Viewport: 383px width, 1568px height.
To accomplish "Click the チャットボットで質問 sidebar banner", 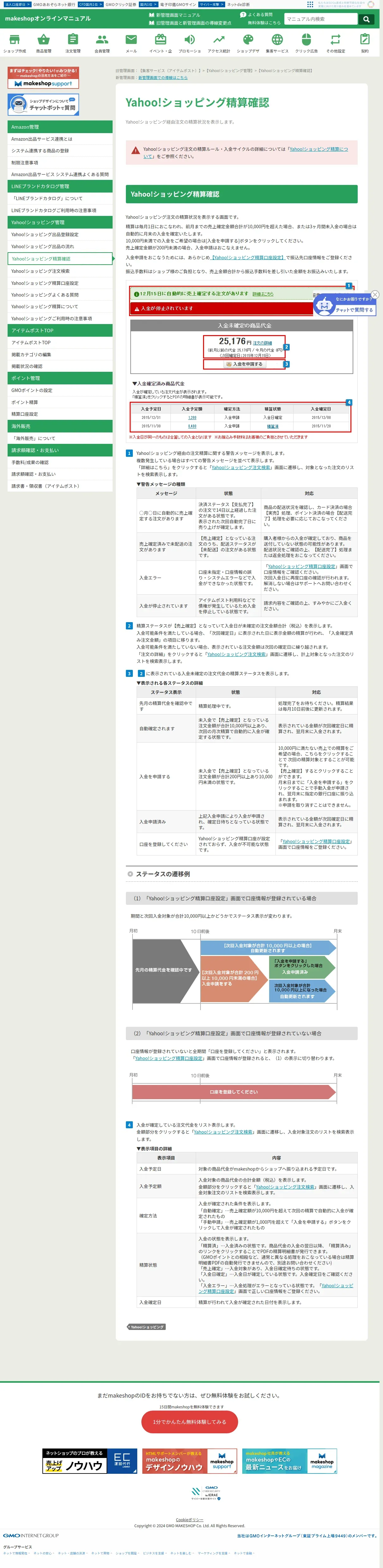I will [x=43, y=105].
